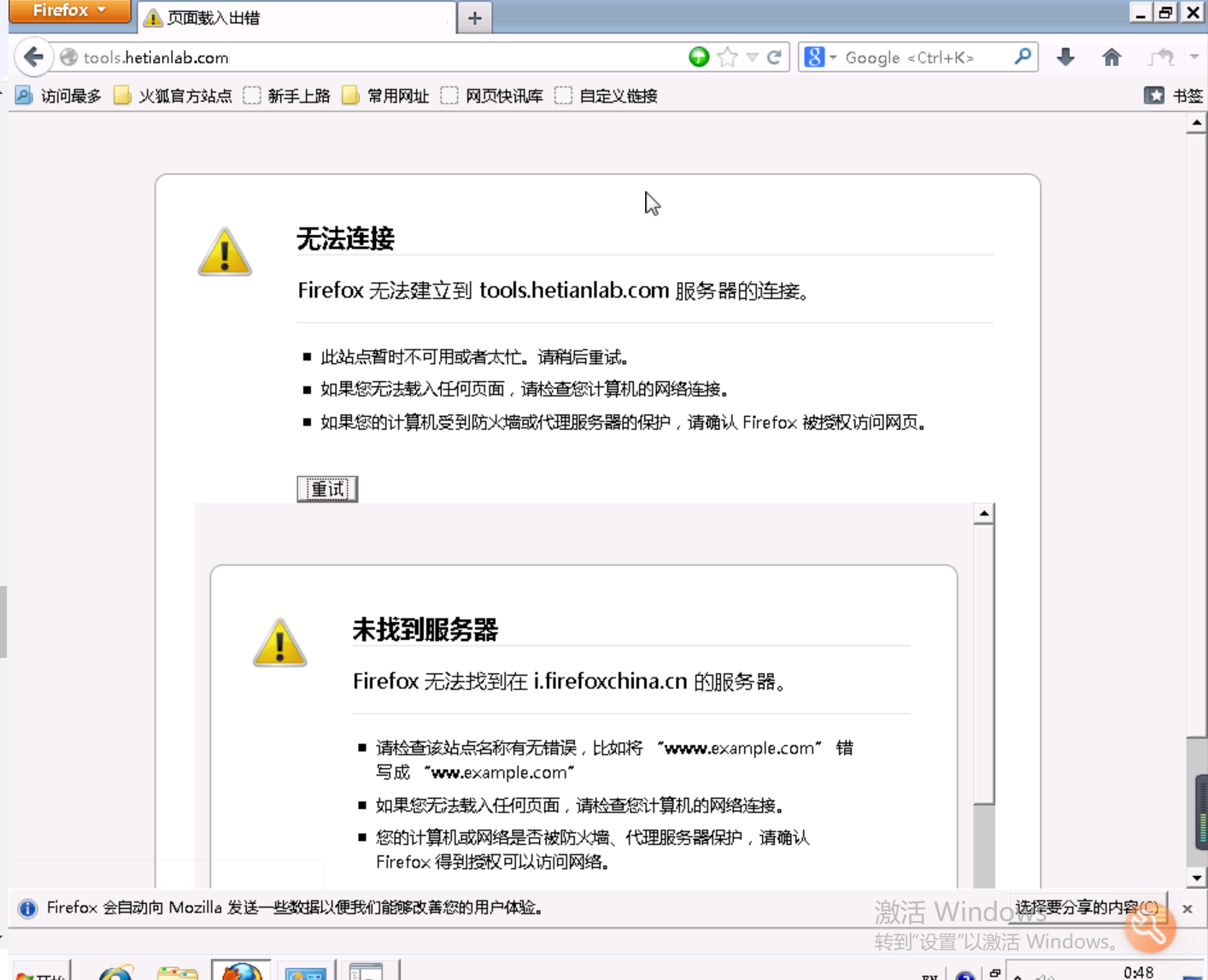
Task: Close the Firefox window
Action: click(x=1193, y=12)
